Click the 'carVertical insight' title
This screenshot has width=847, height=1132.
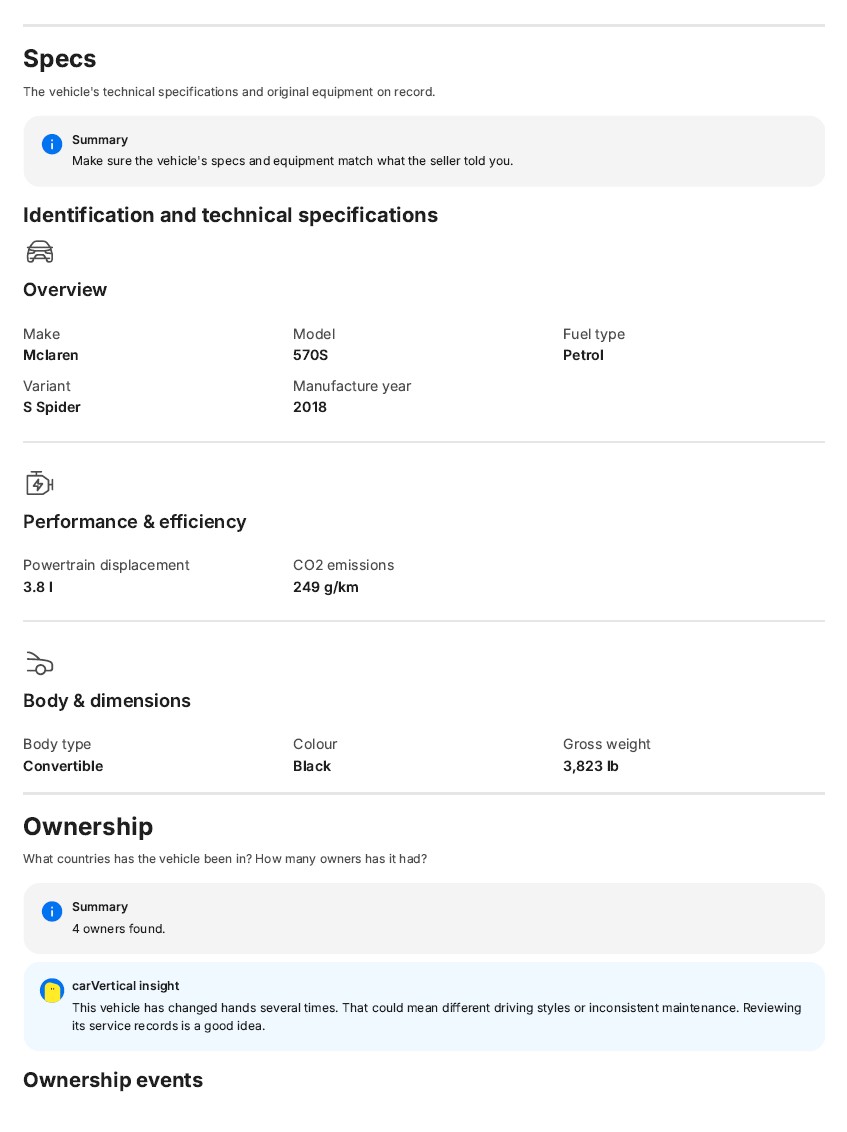pyautogui.click(x=126, y=985)
